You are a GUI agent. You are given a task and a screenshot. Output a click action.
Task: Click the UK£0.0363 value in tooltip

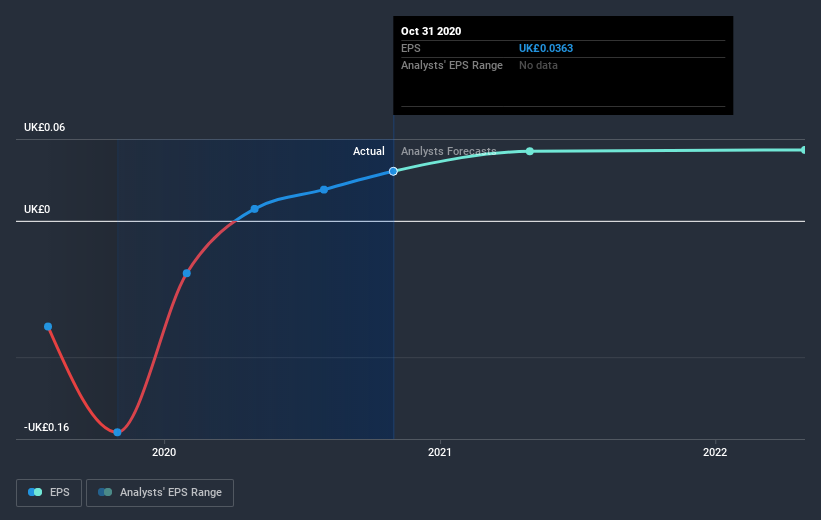point(546,48)
